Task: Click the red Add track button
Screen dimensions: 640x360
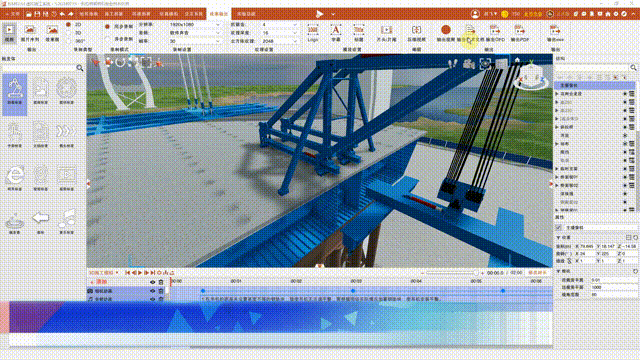Action: [98, 282]
